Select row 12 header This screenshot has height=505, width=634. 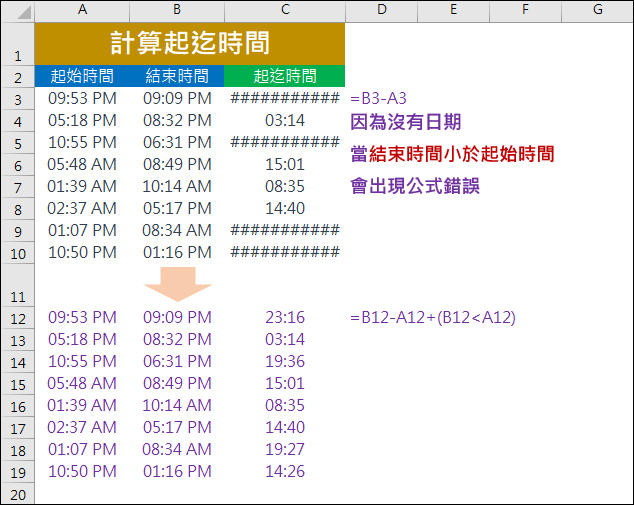18,318
